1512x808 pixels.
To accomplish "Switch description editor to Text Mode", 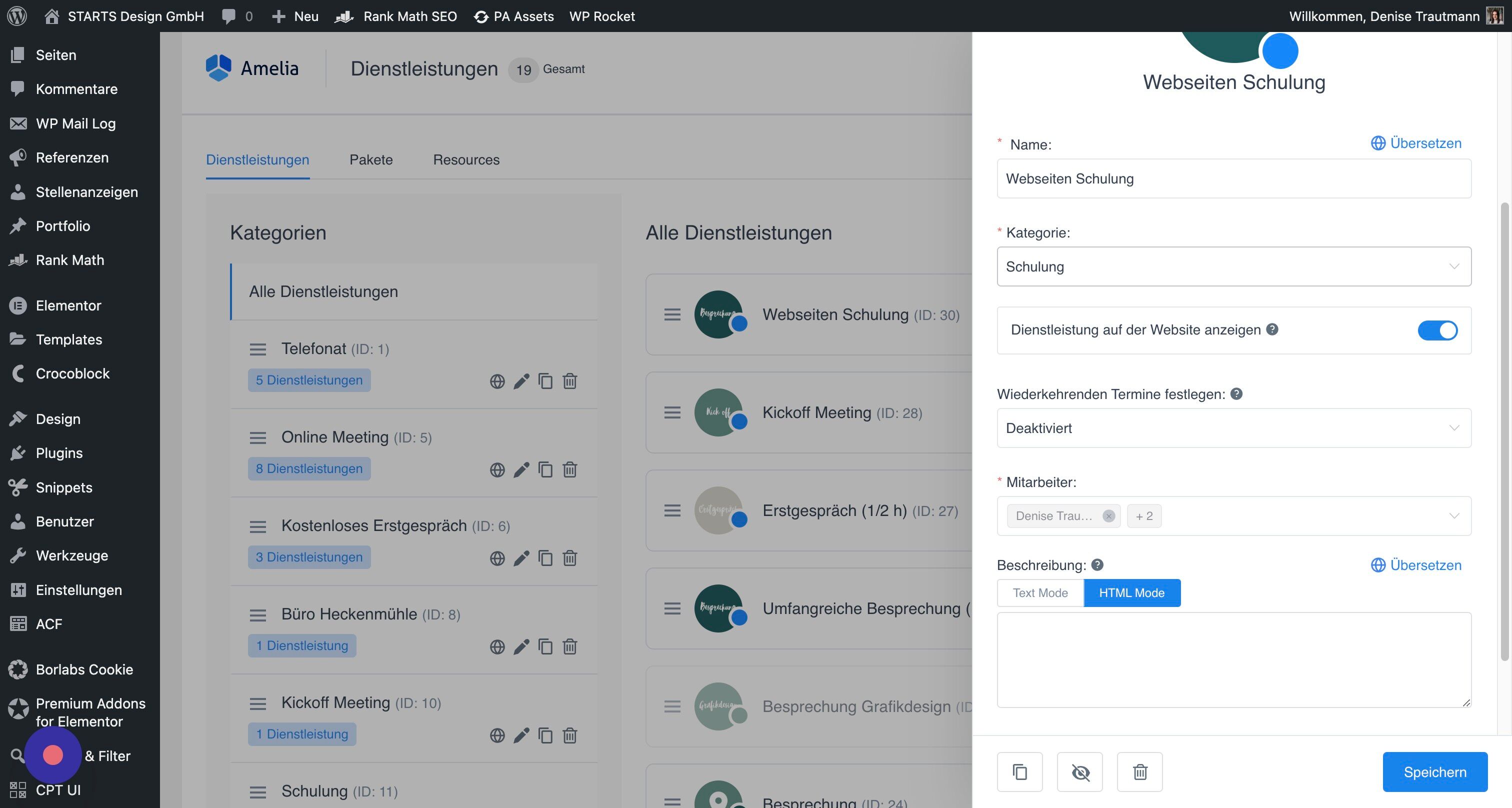I will 1040,592.
